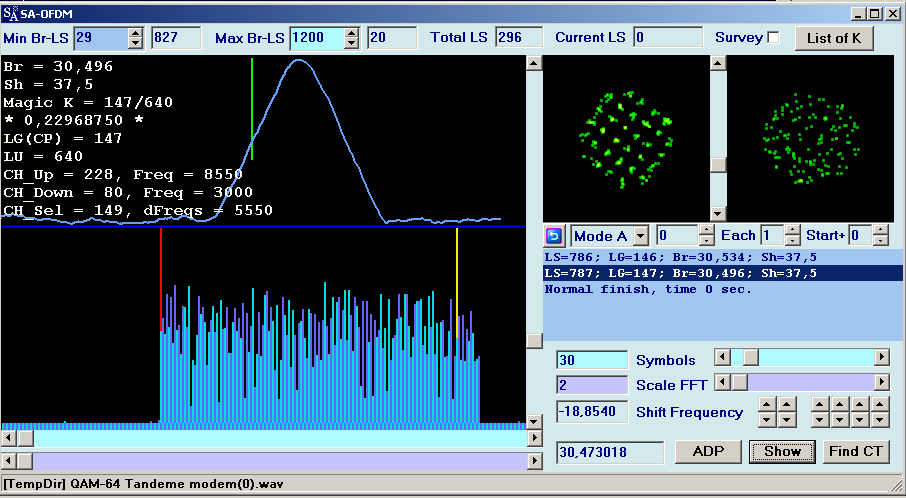Click left arrow of cyan horizontal scrollbar
Screen dimensions: 906x498
tap(9, 439)
